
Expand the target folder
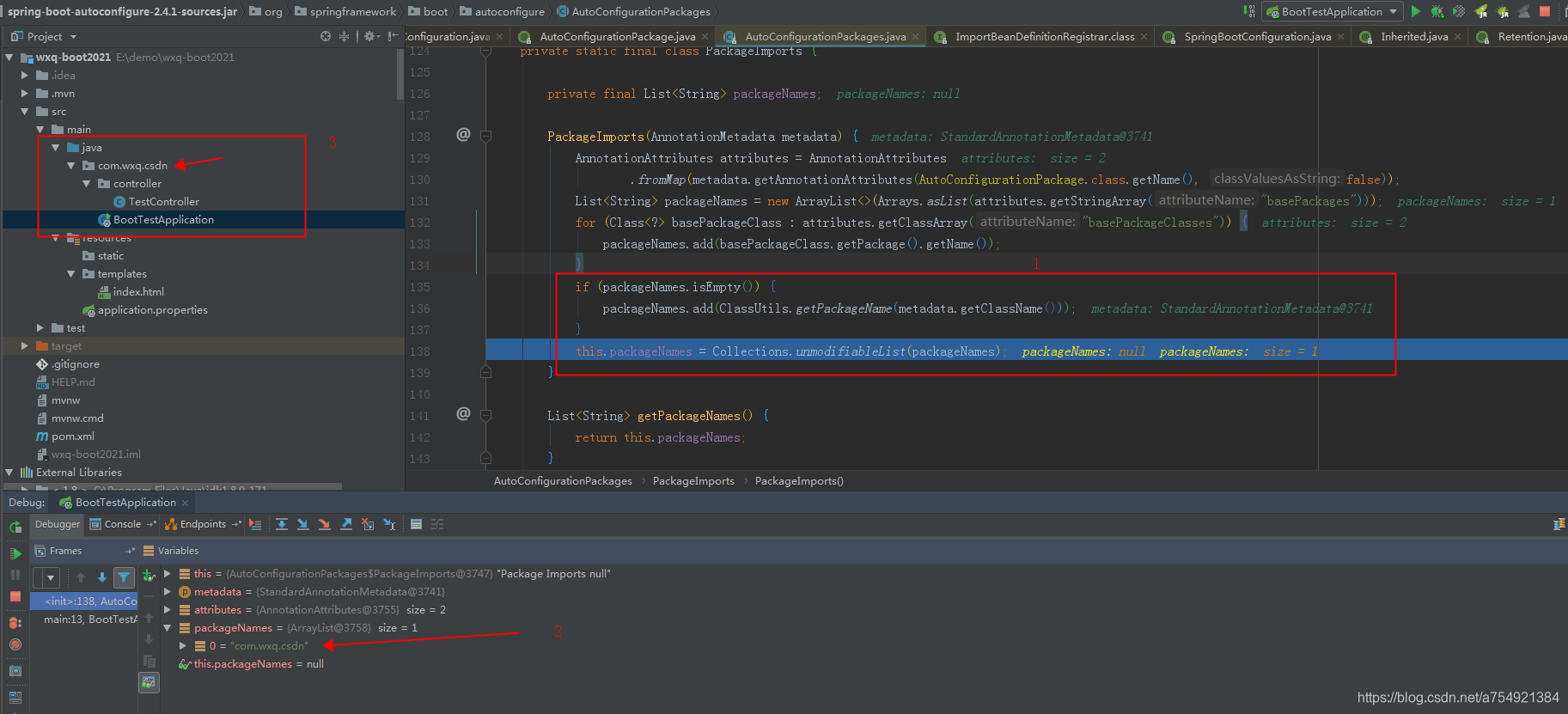[x=25, y=346]
